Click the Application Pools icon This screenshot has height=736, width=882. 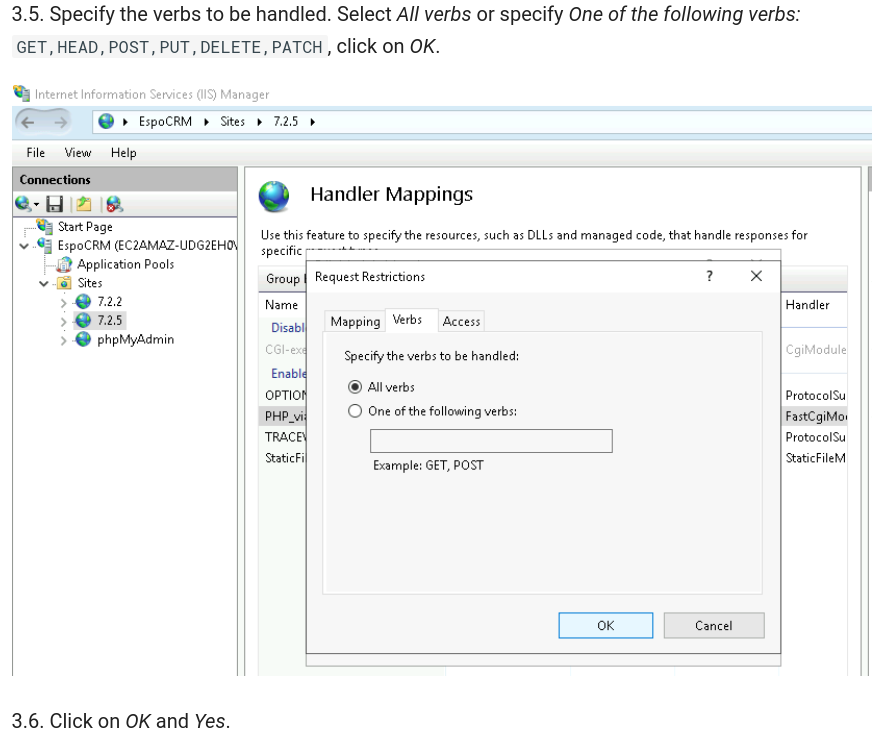(x=64, y=264)
